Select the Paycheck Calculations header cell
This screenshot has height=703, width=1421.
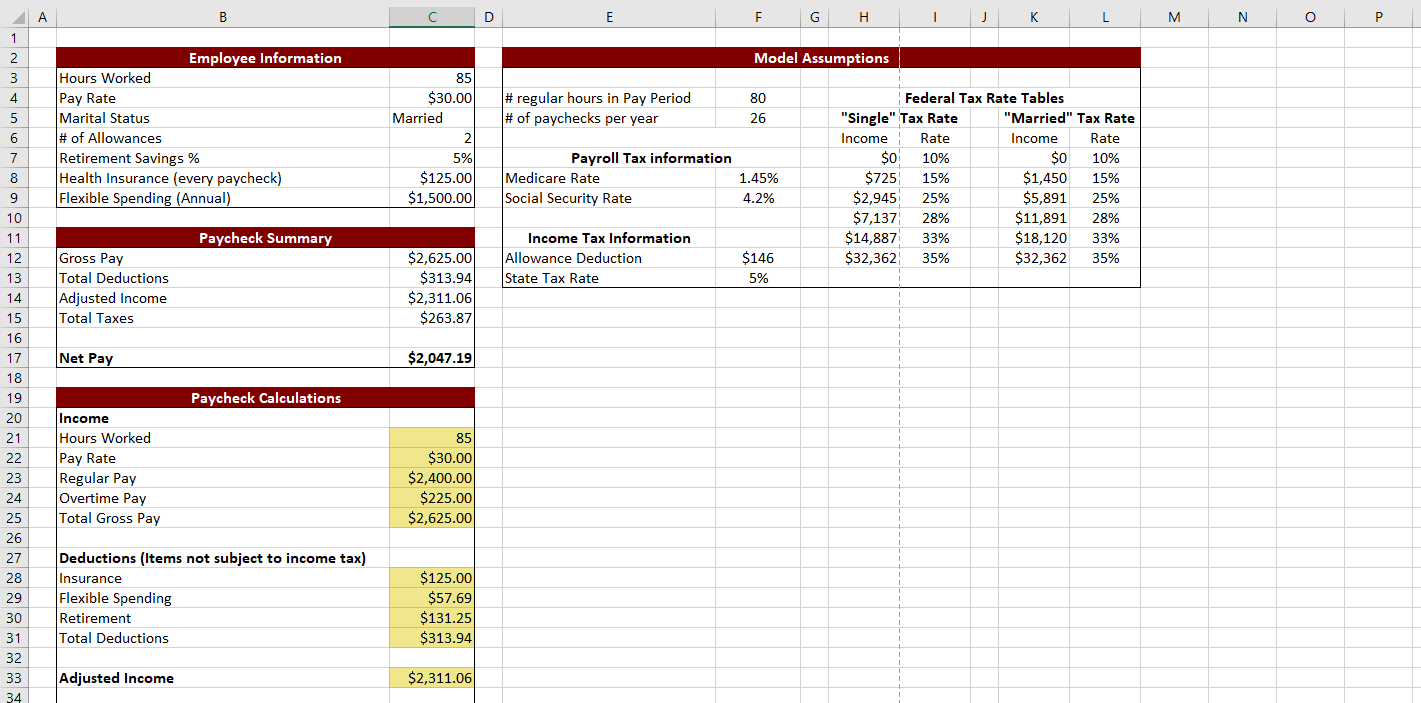coord(264,398)
